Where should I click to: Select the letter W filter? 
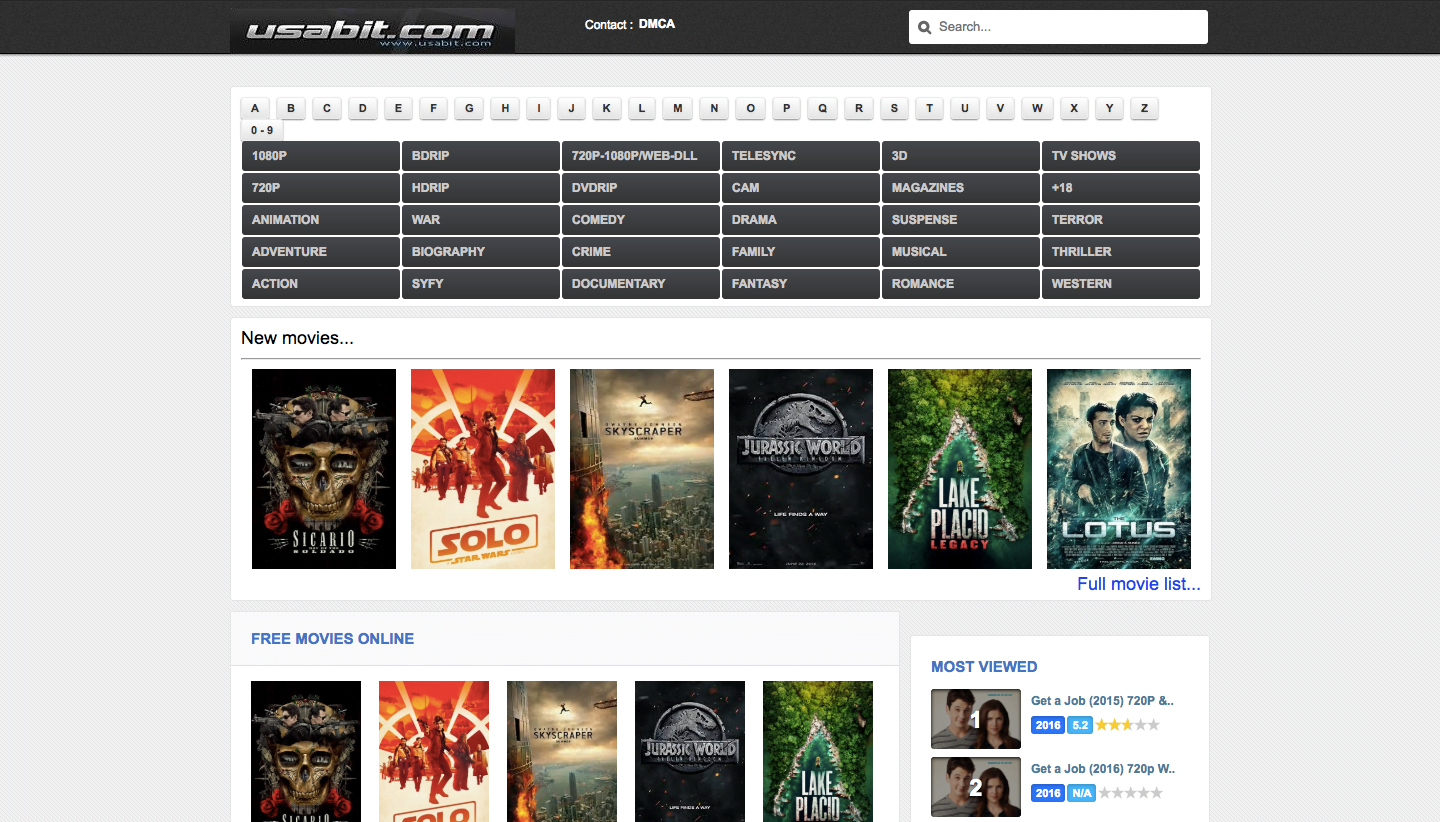[x=1037, y=108]
